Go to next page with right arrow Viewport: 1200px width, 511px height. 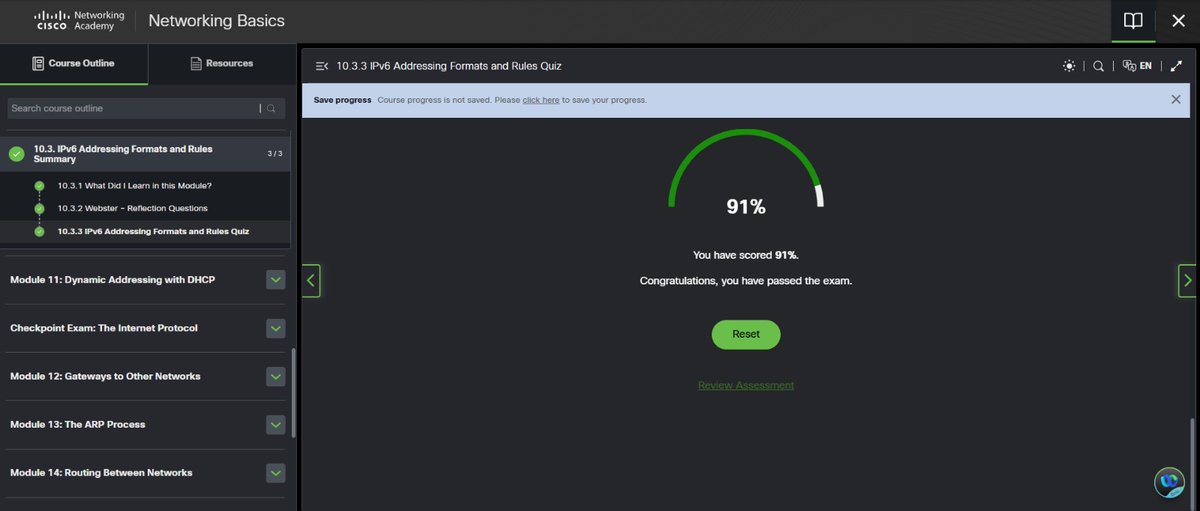pos(1187,280)
